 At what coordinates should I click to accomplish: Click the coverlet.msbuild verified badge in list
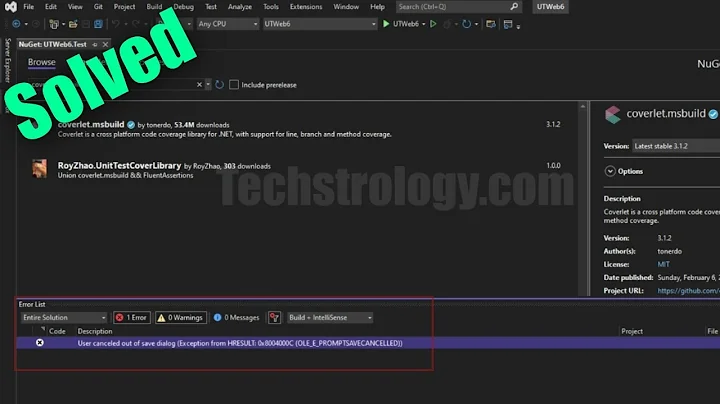[x=131, y=125]
